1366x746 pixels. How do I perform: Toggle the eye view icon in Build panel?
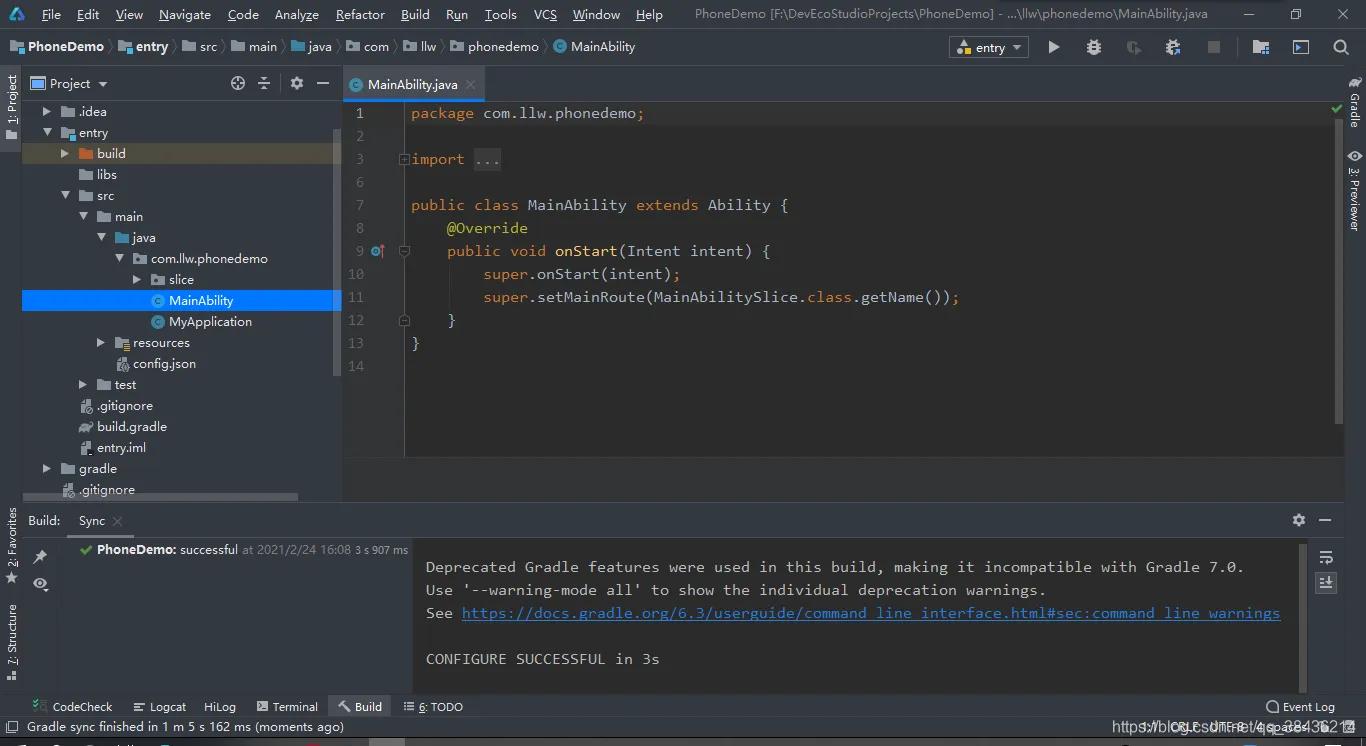40,583
